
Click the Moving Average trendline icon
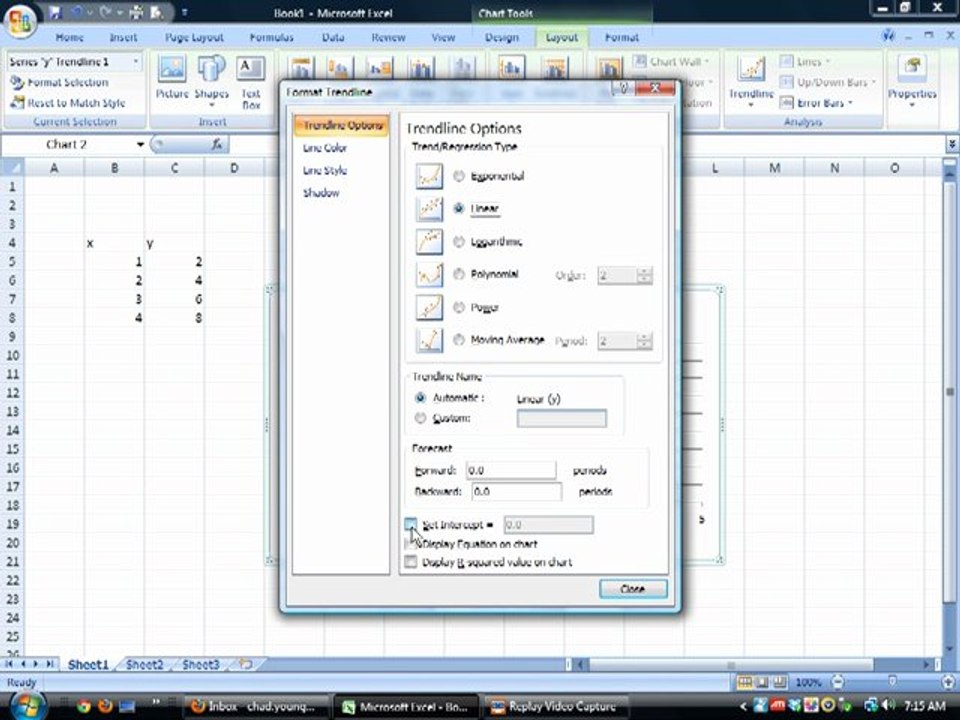click(x=429, y=340)
